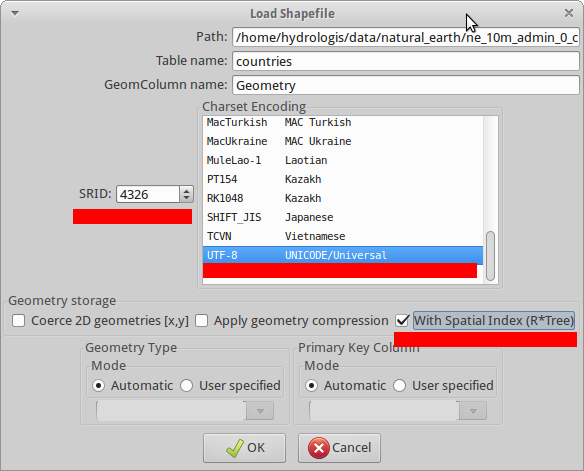Open the Primary Key Column dropdown
The image size is (584, 471).
[x=398, y=411]
